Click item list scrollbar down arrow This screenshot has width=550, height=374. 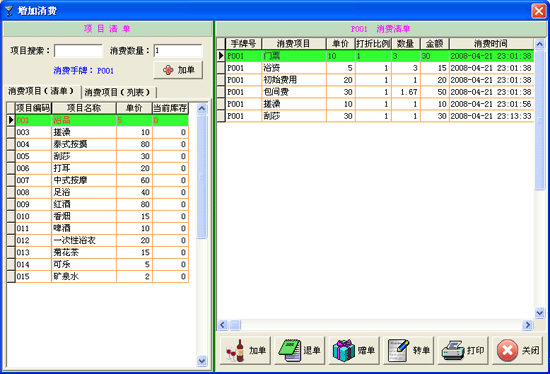pos(202,360)
